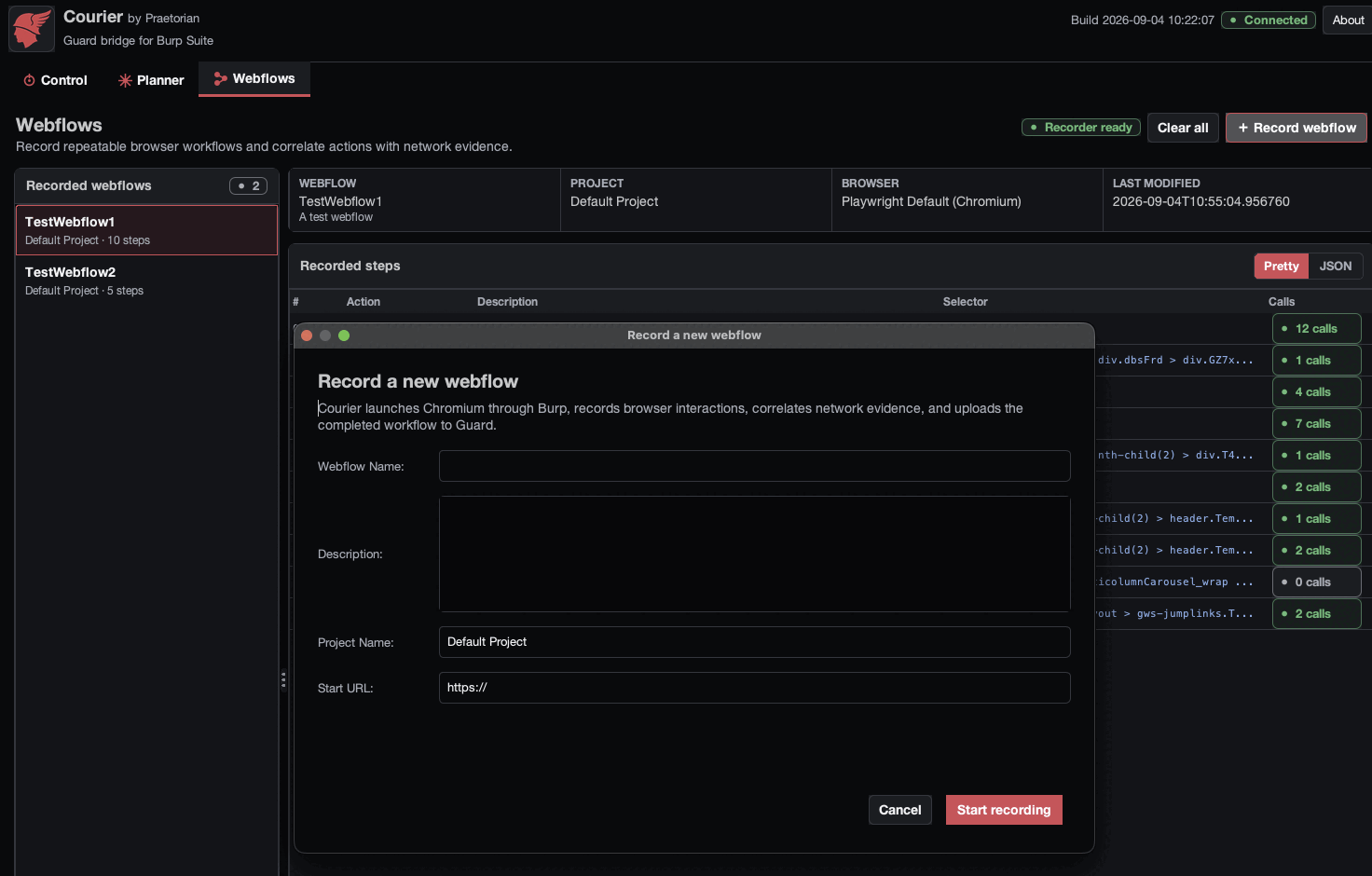Click the Build 2026-09-04 timestamp text
The width and height of the screenshot is (1372, 876).
[x=1142, y=20]
